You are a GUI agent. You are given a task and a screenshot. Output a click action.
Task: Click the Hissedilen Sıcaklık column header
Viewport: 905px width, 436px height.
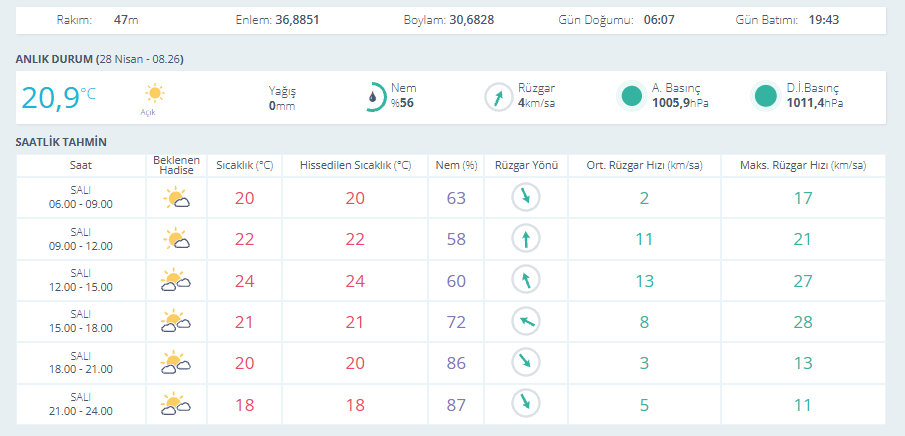[355, 165]
